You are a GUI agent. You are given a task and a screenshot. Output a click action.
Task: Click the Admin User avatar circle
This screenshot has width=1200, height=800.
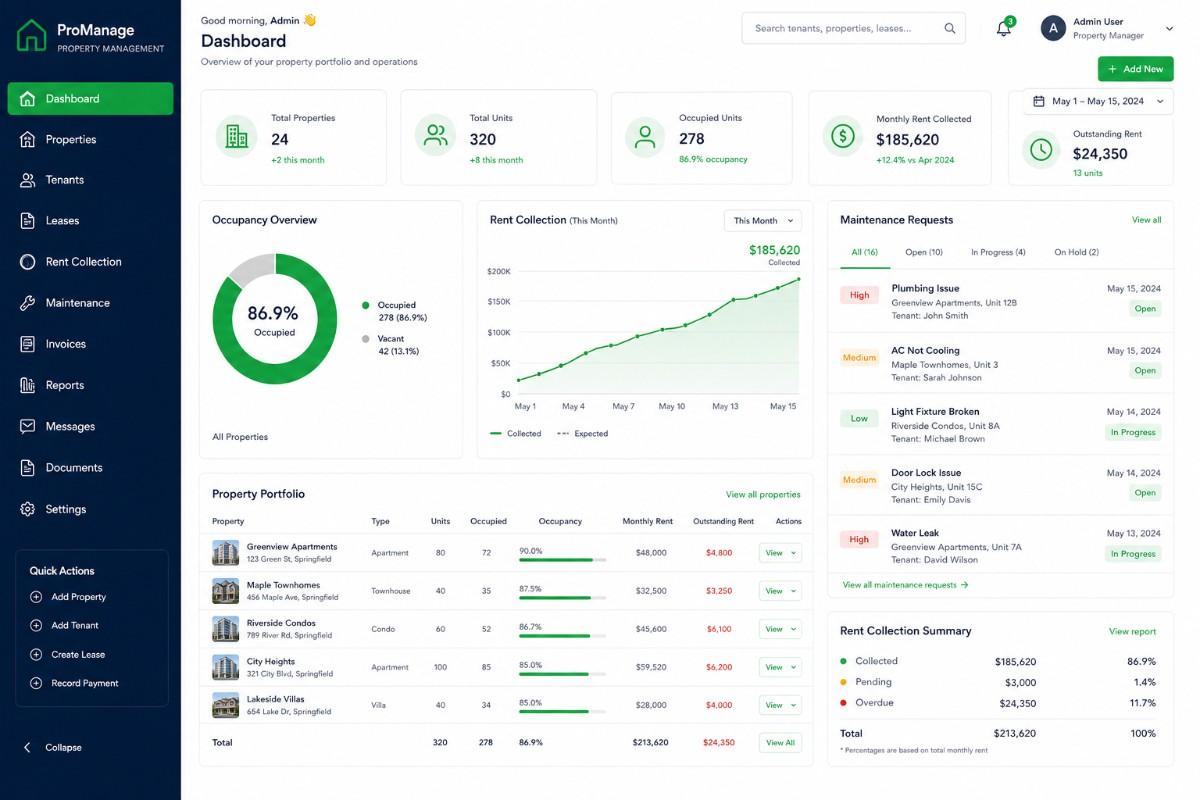(1053, 28)
